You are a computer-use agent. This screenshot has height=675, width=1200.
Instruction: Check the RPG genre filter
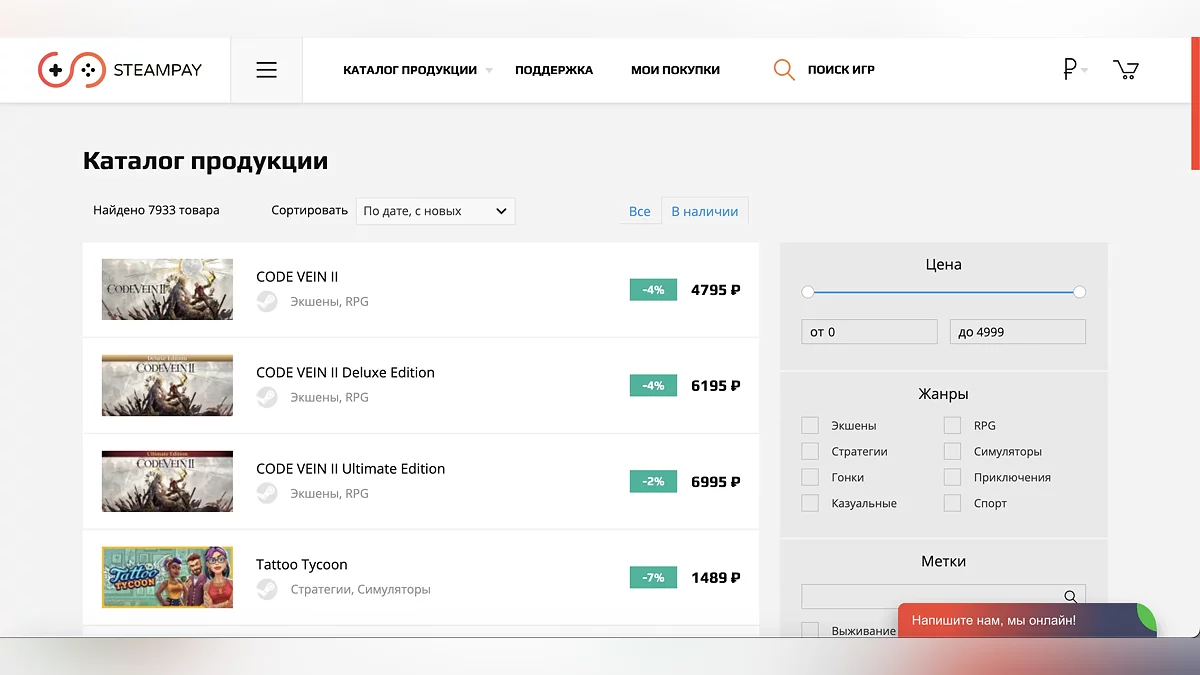(x=952, y=425)
